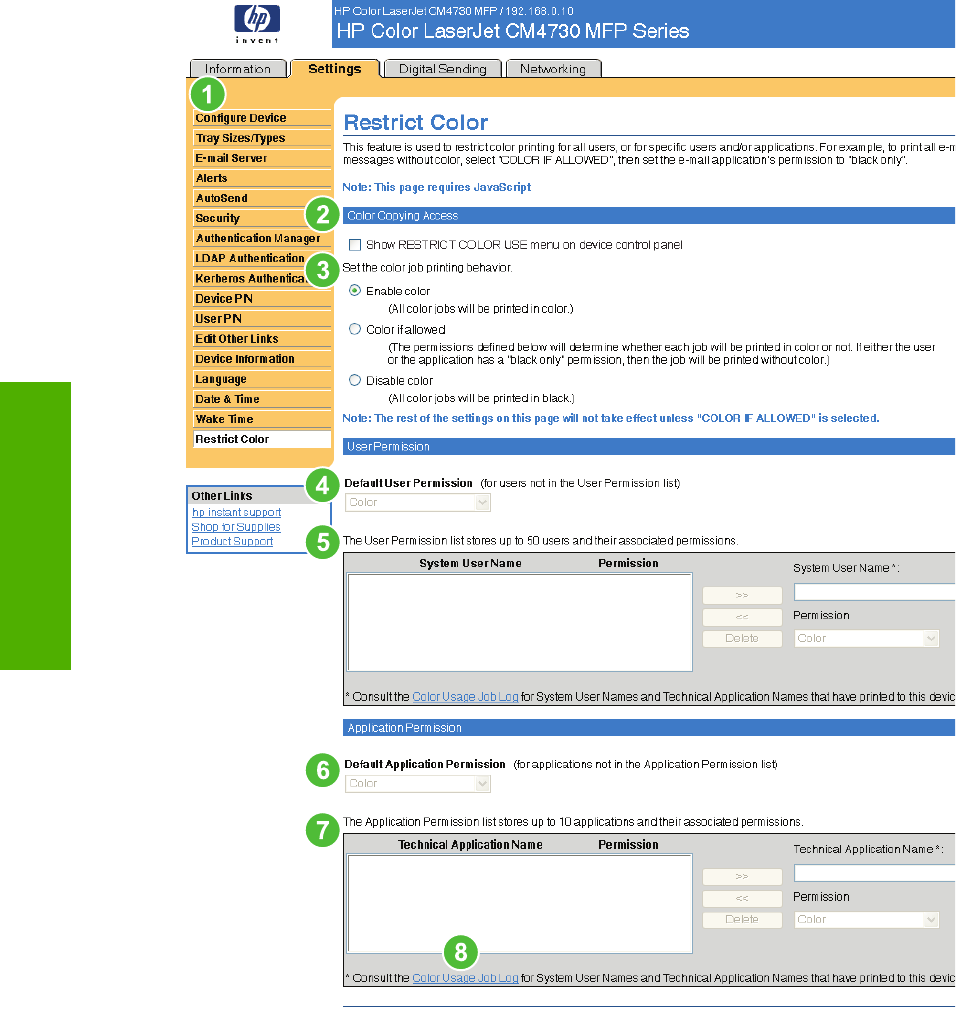Image resolution: width=956 pixels, height=1028 pixels.
Task: Switch to the Digital Sending tab
Action: [443, 69]
